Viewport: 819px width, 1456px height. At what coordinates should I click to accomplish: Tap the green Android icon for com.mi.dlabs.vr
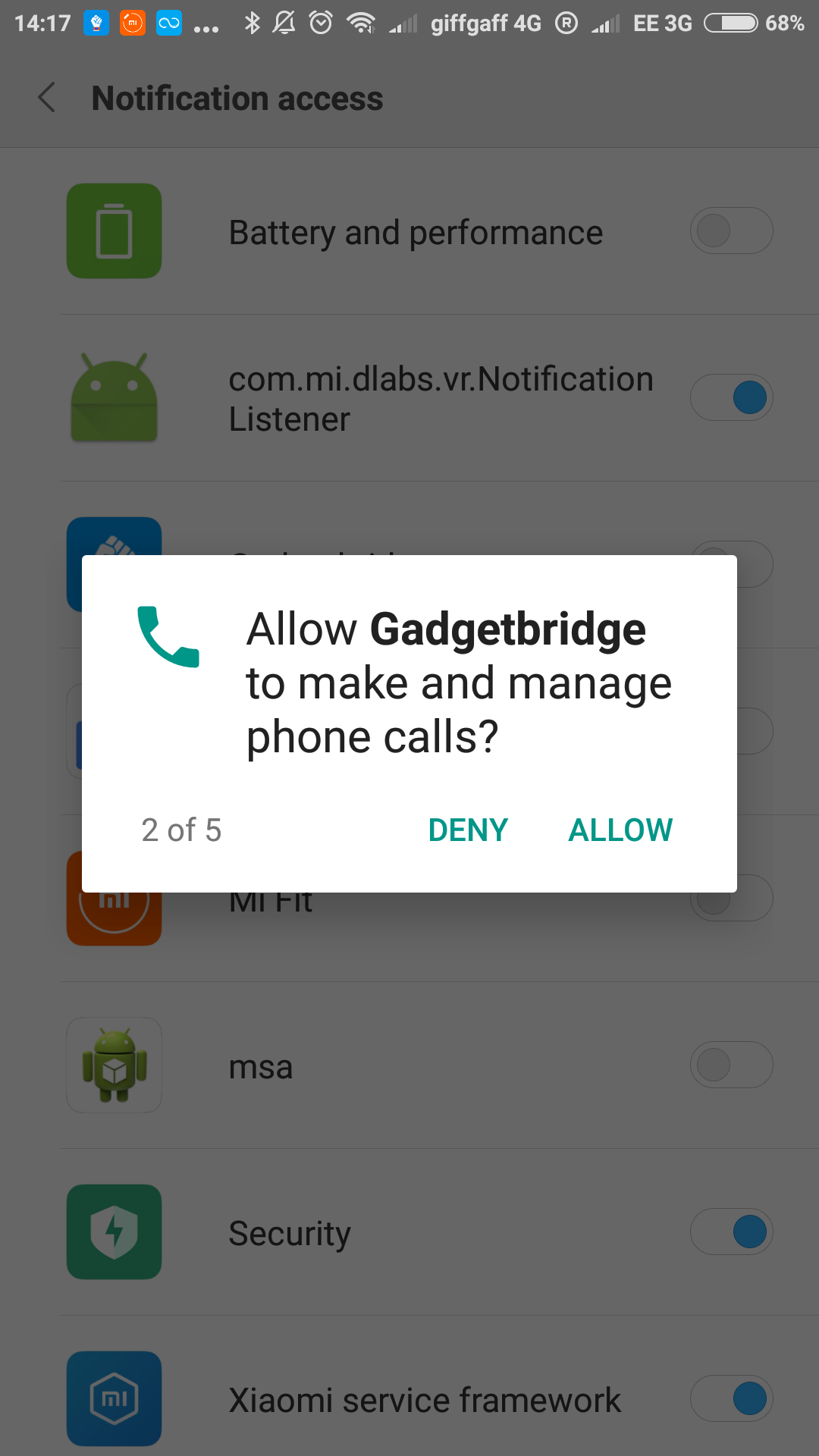[114, 397]
